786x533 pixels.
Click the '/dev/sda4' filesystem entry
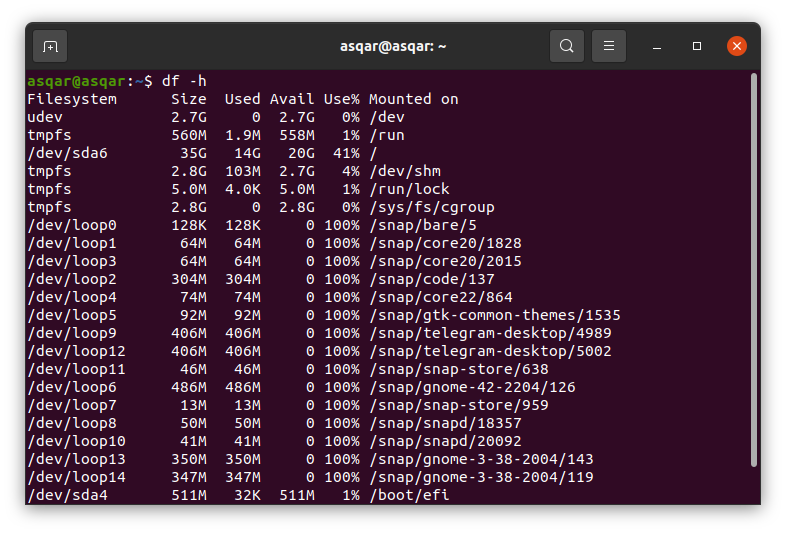click(x=67, y=496)
